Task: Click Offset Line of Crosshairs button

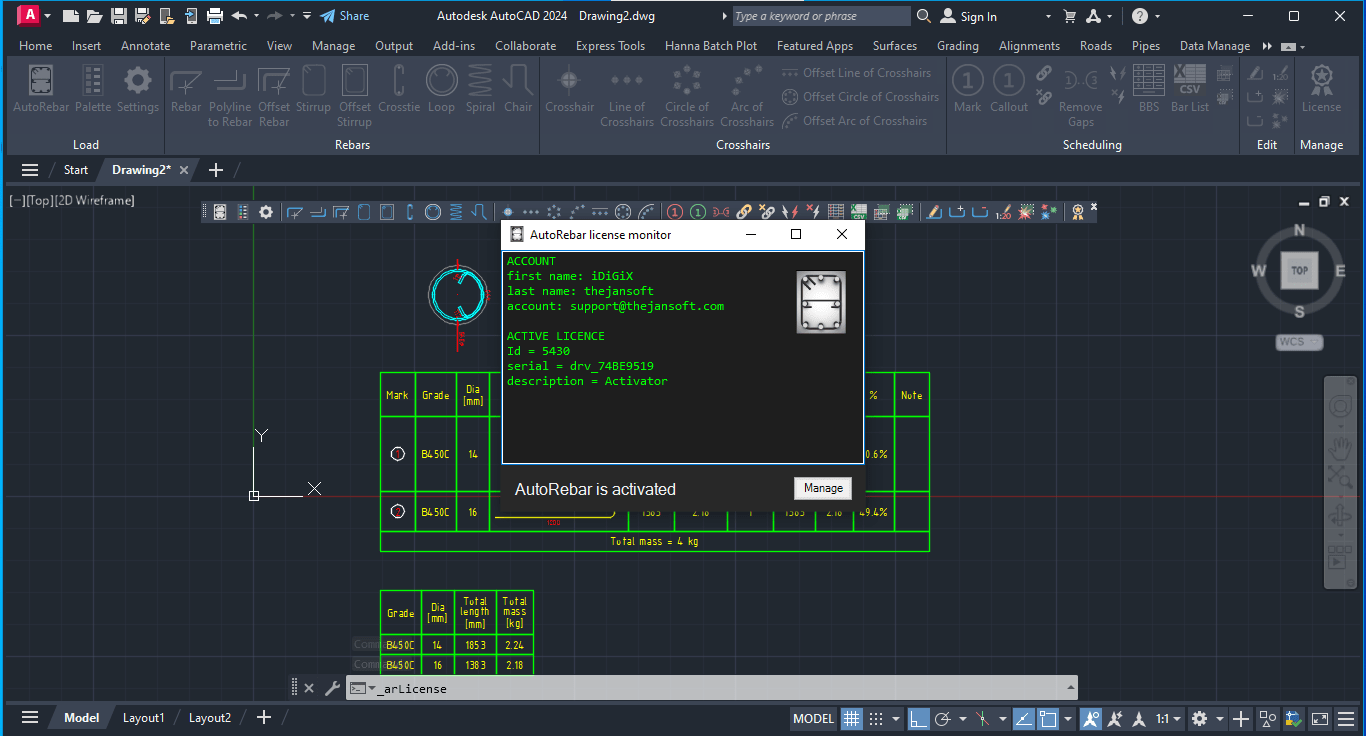Action: tap(856, 73)
